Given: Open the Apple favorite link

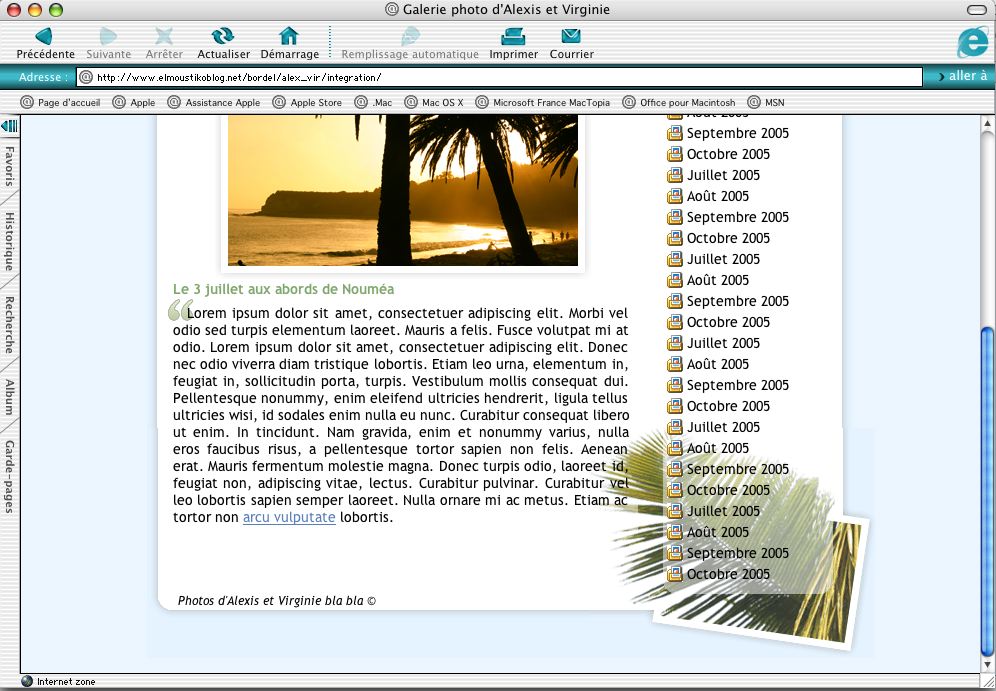Looking at the screenshot, I should pyautogui.click(x=133, y=102).
